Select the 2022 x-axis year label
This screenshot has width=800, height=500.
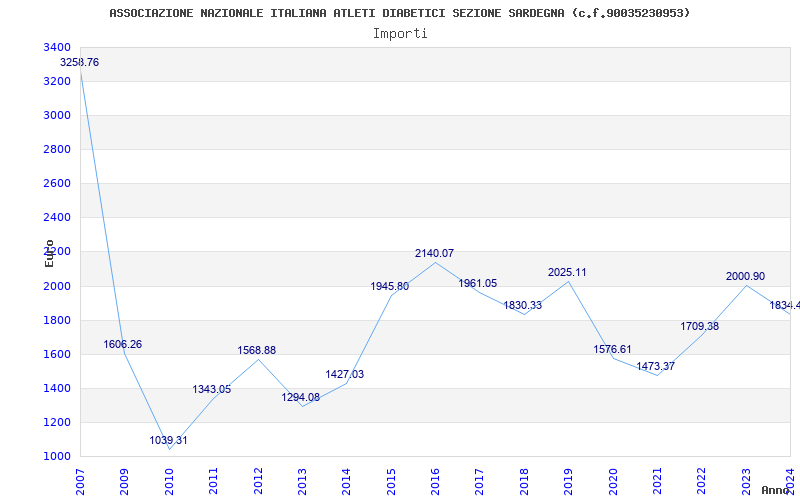[x=702, y=482]
